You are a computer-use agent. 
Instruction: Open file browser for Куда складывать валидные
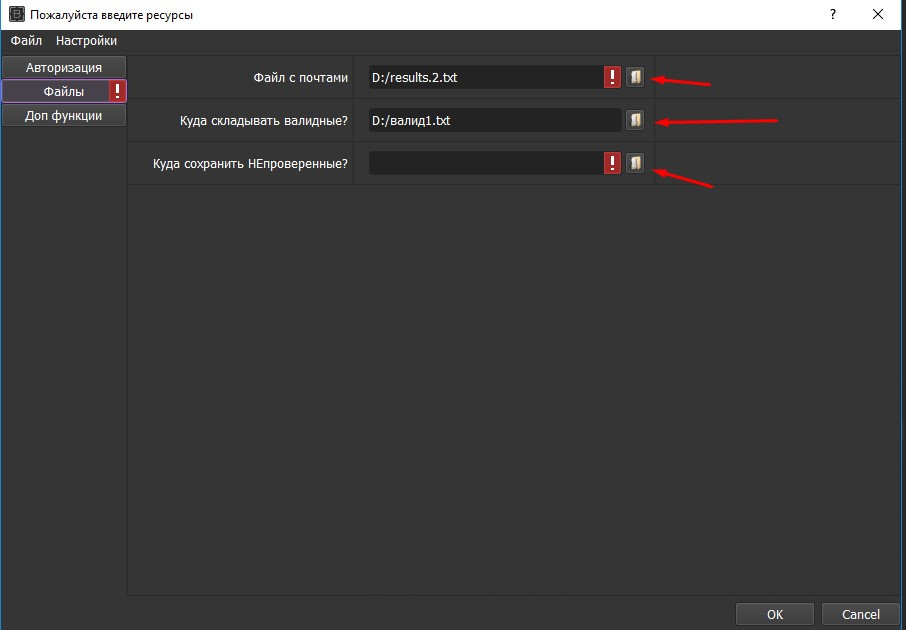point(635,120)
